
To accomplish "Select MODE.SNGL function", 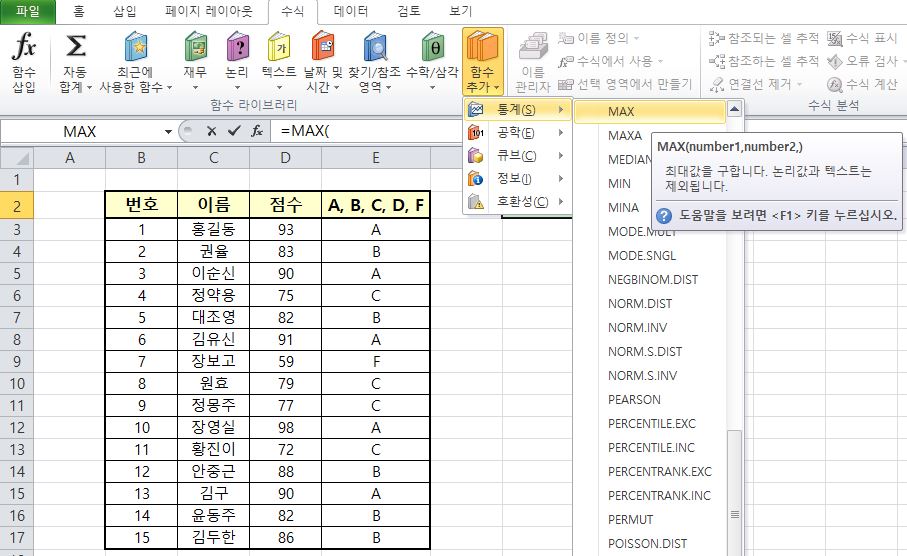I will click(641, 255).
